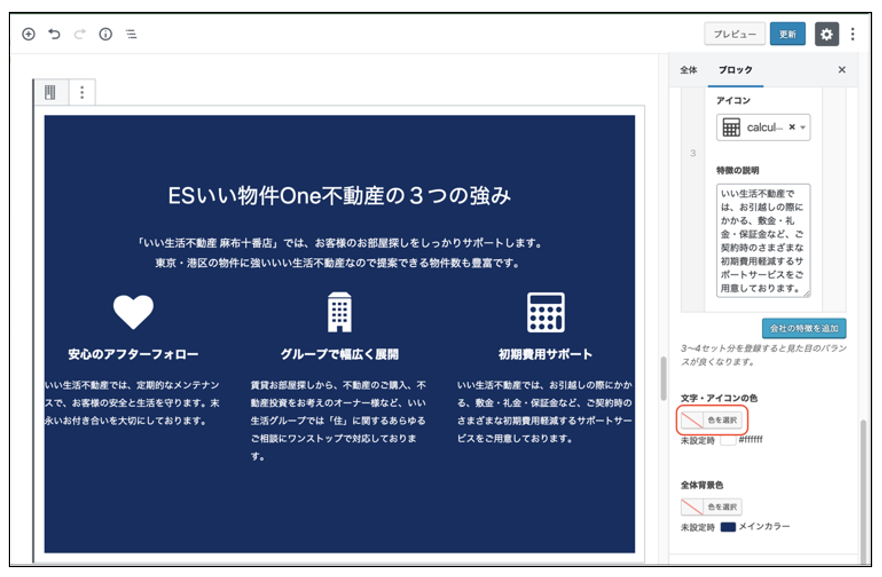Clear the selected calcul icon with x
Image resolution: width=882 pixels, height=577 pixels.
pos(792,128)
